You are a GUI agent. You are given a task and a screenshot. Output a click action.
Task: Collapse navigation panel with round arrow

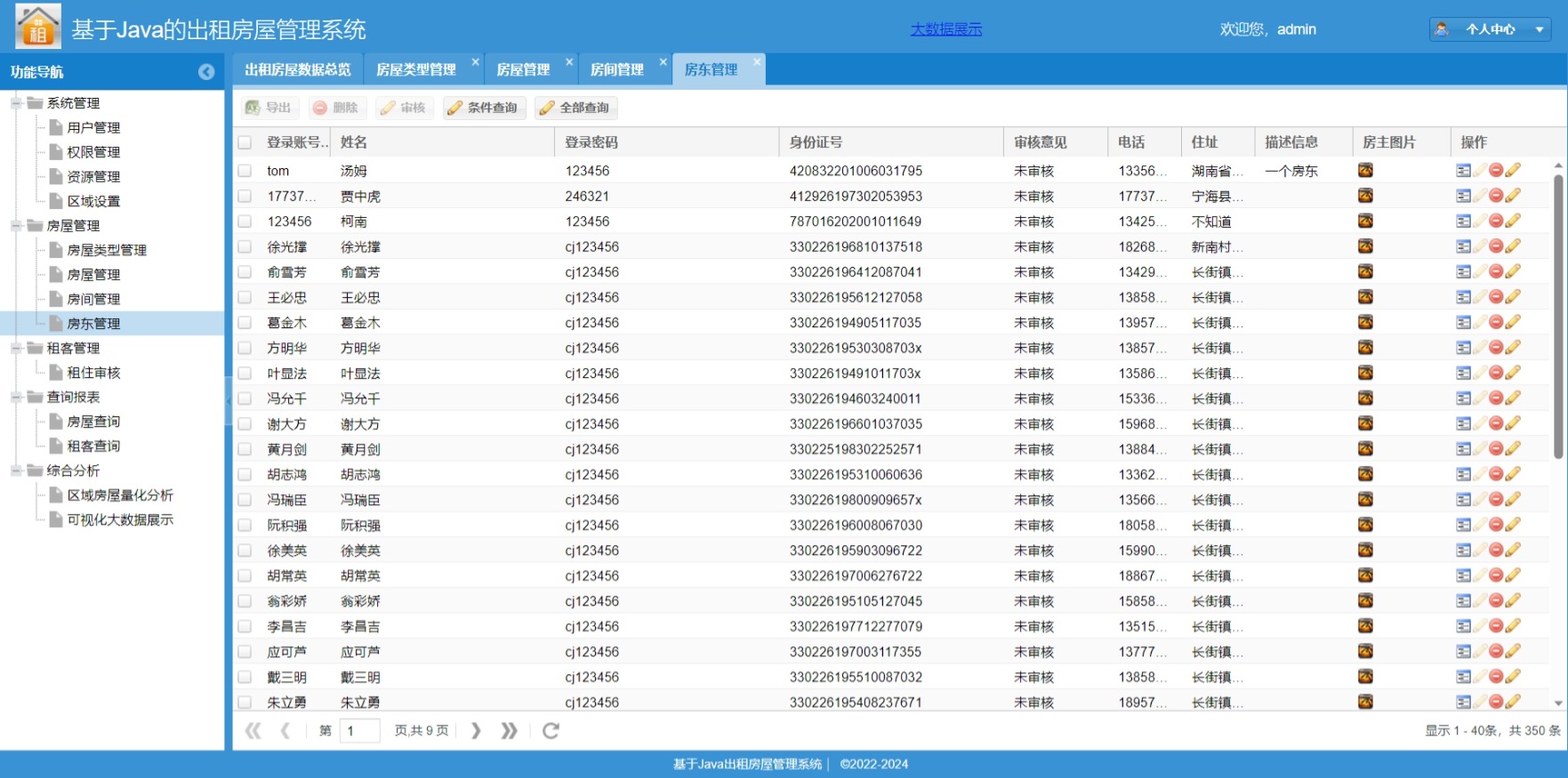click(206, 72)
